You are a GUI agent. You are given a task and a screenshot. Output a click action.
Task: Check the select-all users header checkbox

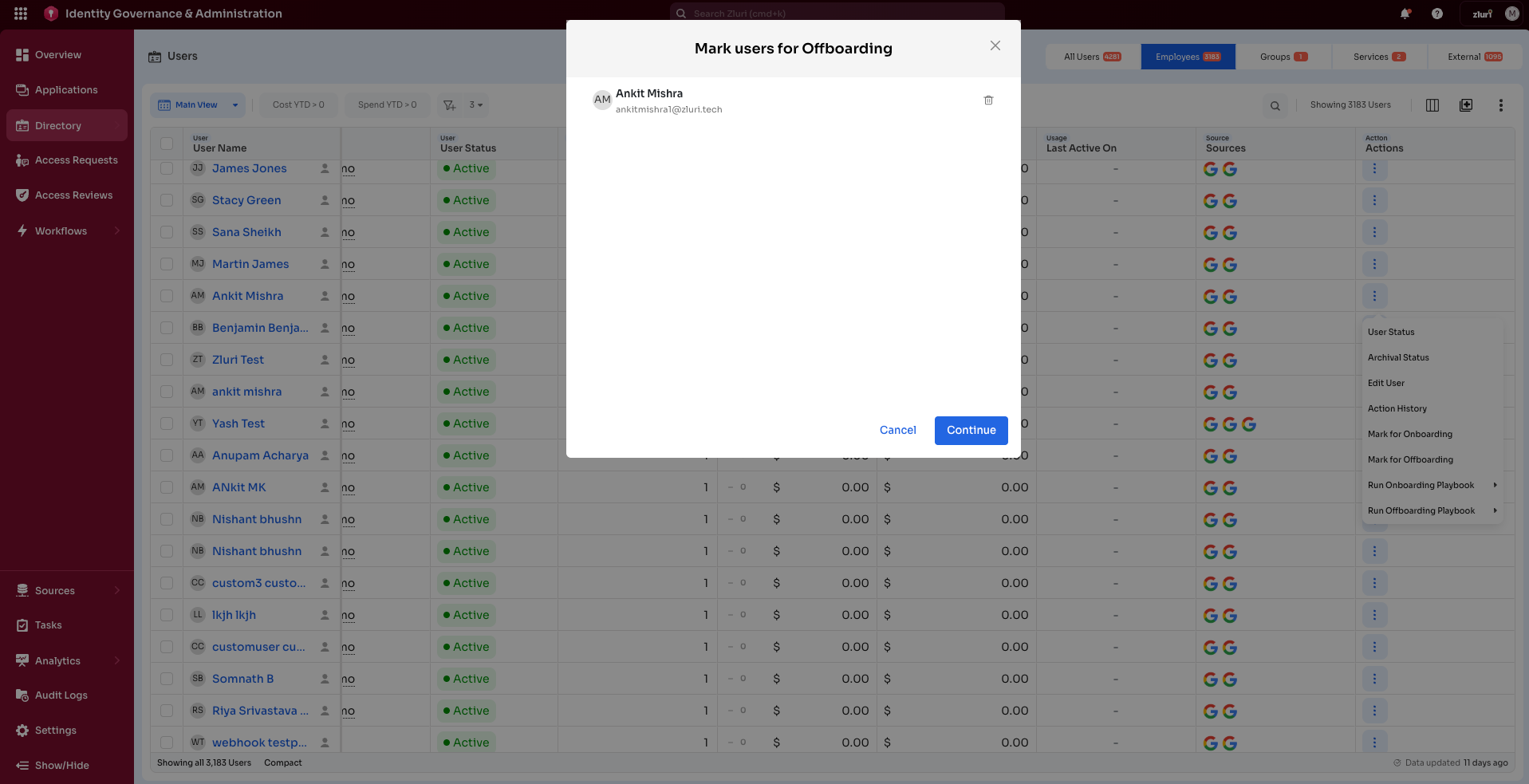(167, 144)
